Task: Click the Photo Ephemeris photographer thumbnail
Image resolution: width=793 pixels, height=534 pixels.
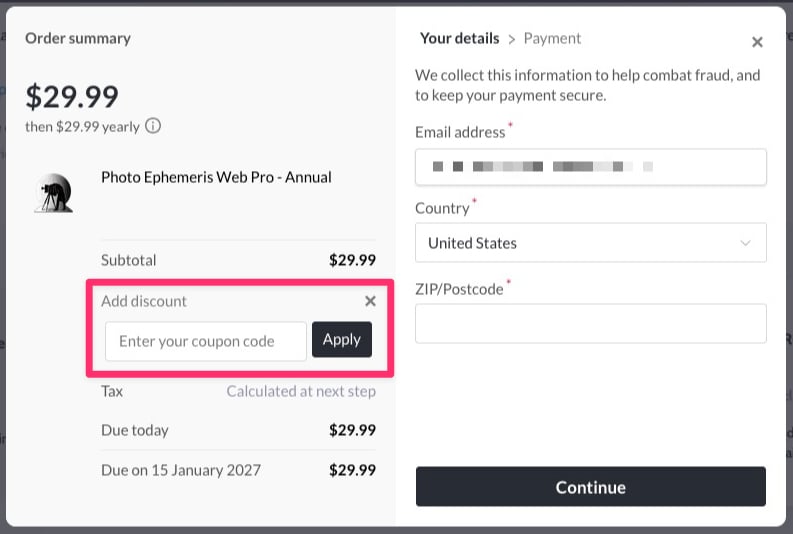Action: pos(53,192)
